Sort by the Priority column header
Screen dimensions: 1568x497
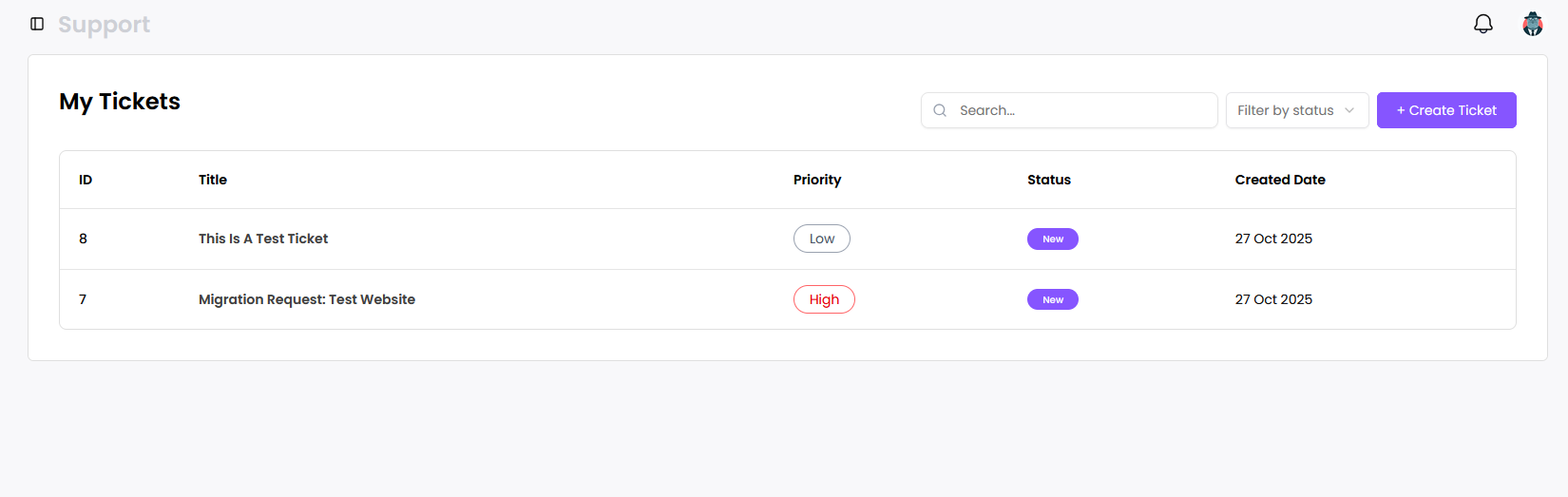(817, 180)
